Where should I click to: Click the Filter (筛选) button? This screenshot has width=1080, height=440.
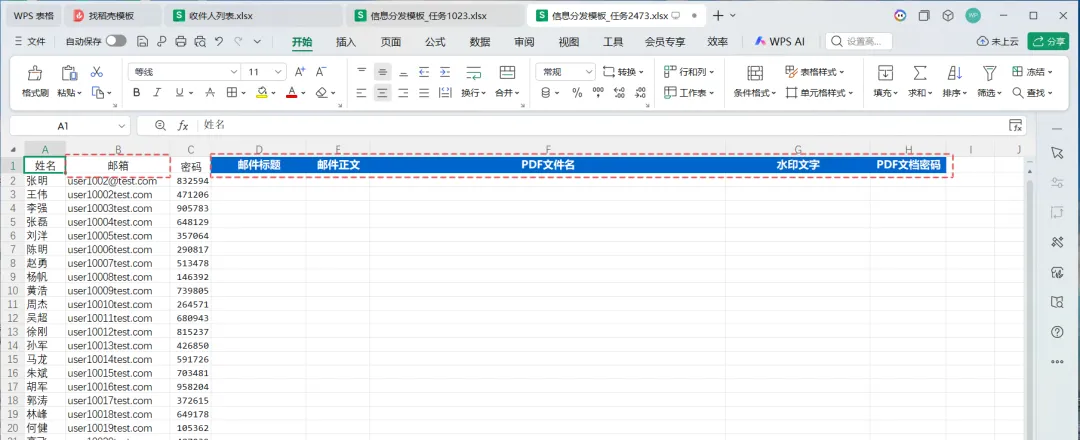pos(990,81)
